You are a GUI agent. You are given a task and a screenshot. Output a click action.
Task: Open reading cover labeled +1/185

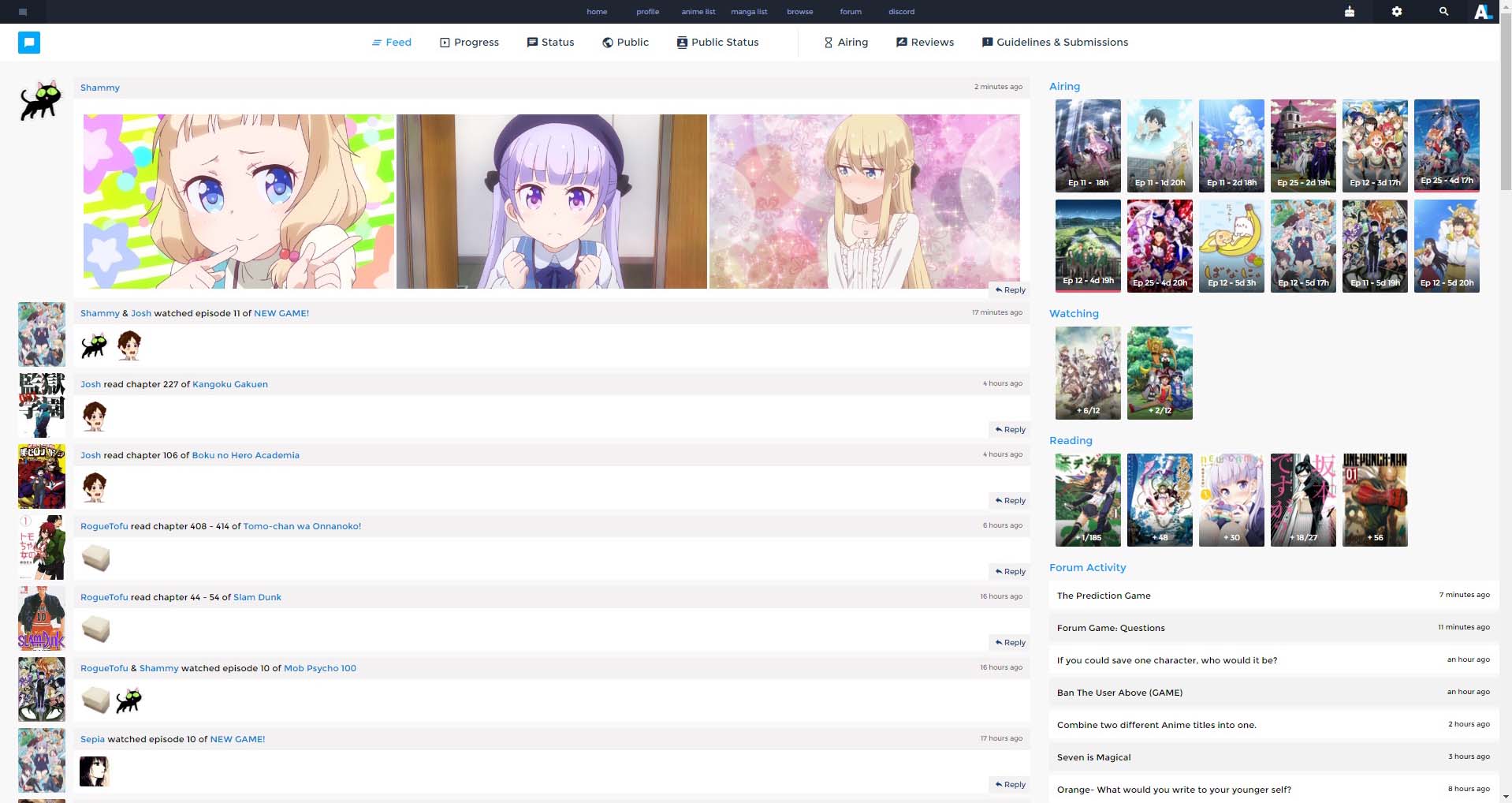tap(1088, 500)
